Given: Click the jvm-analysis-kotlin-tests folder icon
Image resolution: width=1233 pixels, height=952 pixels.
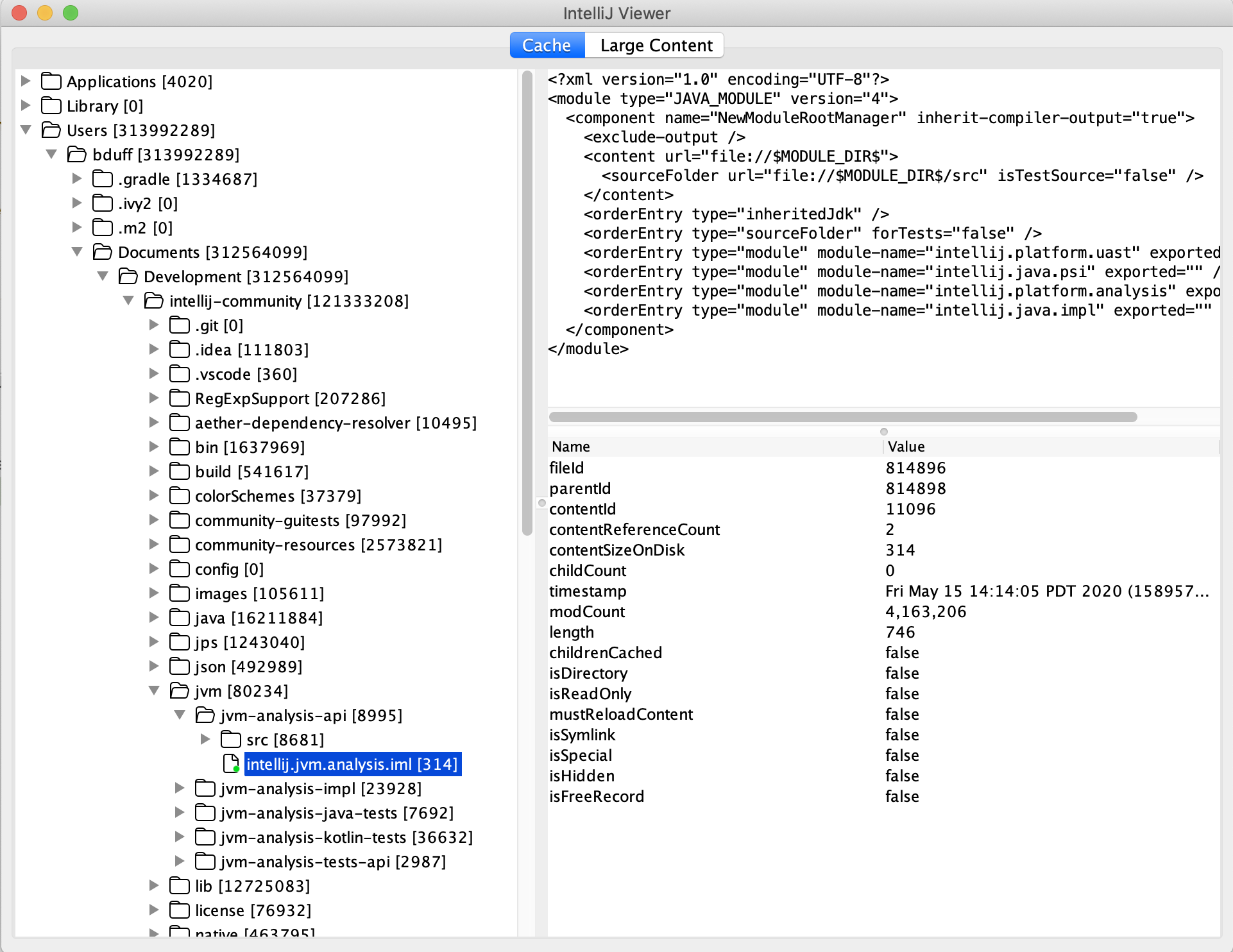Looking at the screenshot, I should click(205, 837).
